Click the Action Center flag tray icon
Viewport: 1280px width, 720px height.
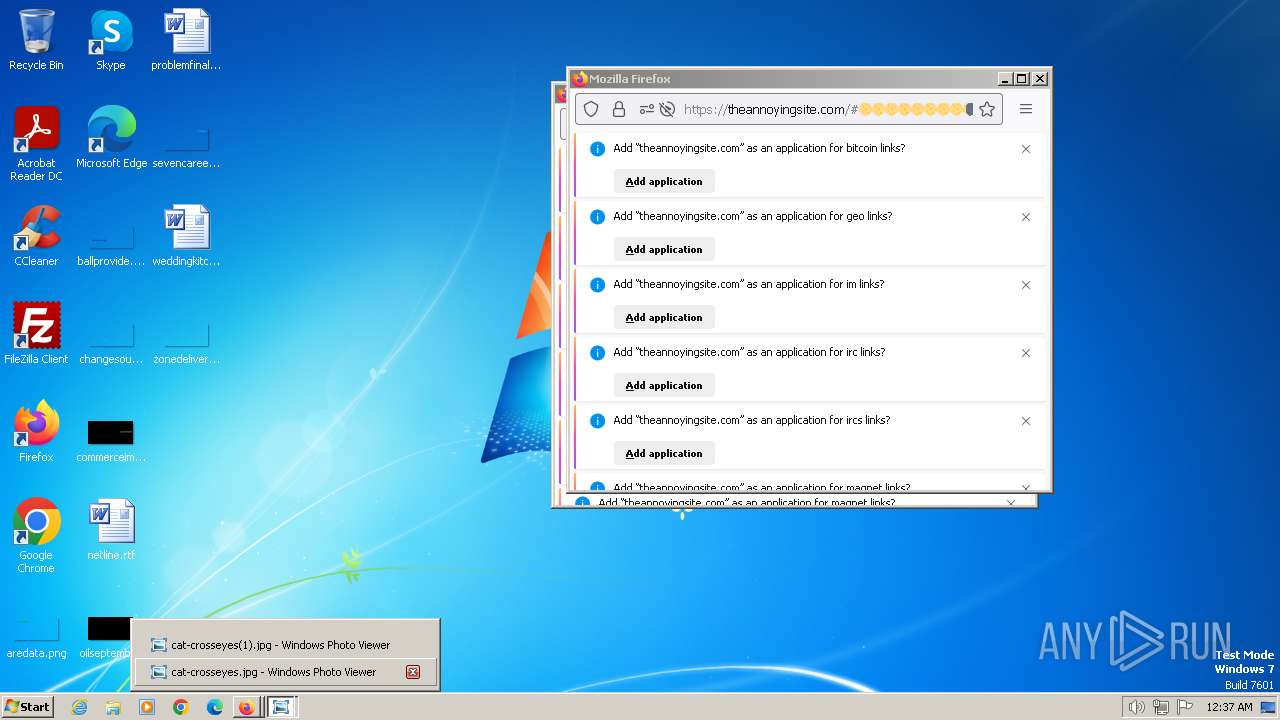1186,707
